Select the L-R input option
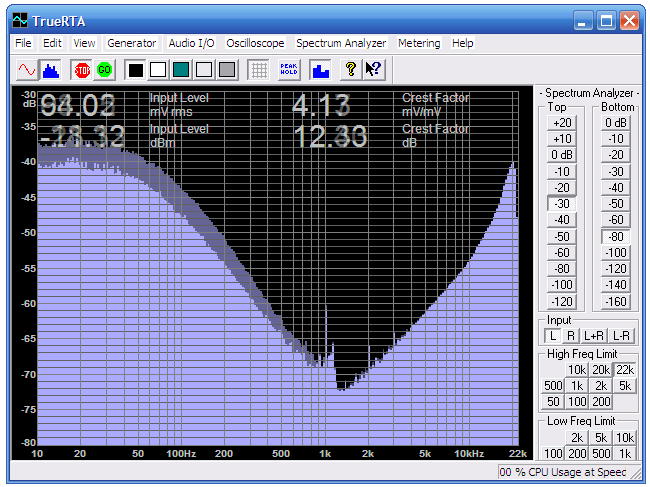Screen dimensions: 650x487 coord(622,336)
